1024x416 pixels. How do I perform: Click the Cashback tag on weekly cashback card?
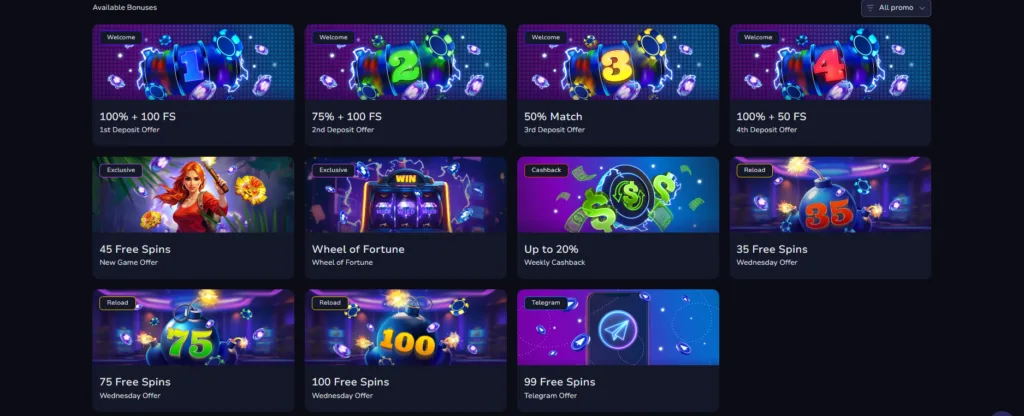[x=546, y=170]
